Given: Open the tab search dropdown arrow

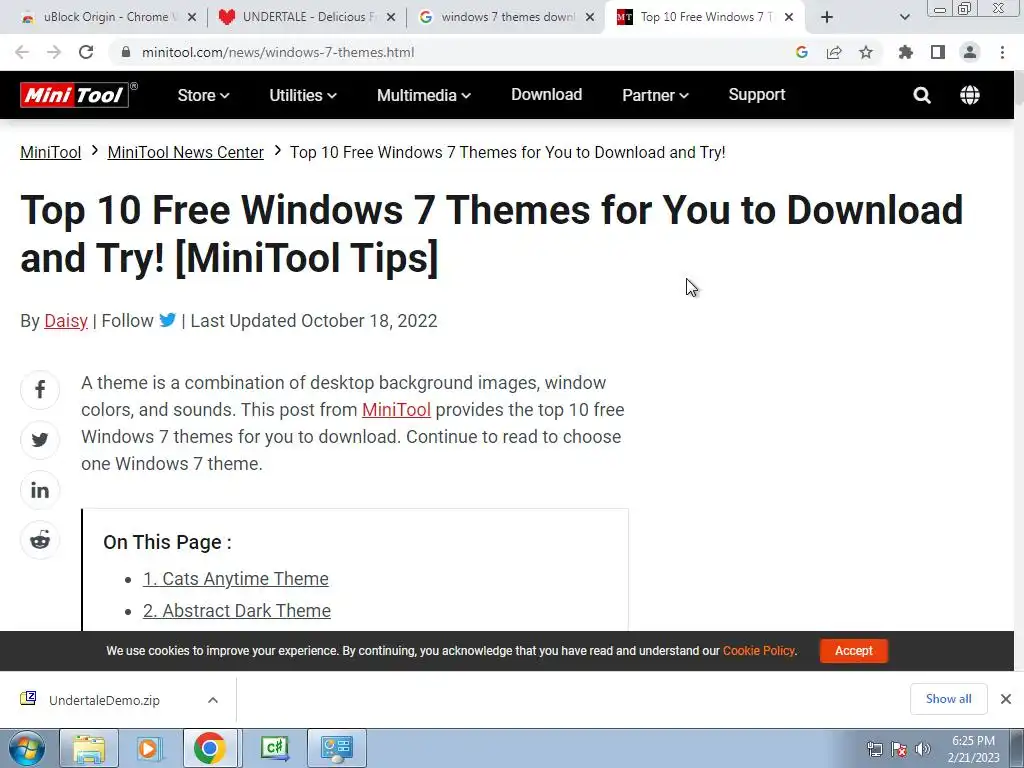Looking at the screenshot, I should (x=904, y=17).
